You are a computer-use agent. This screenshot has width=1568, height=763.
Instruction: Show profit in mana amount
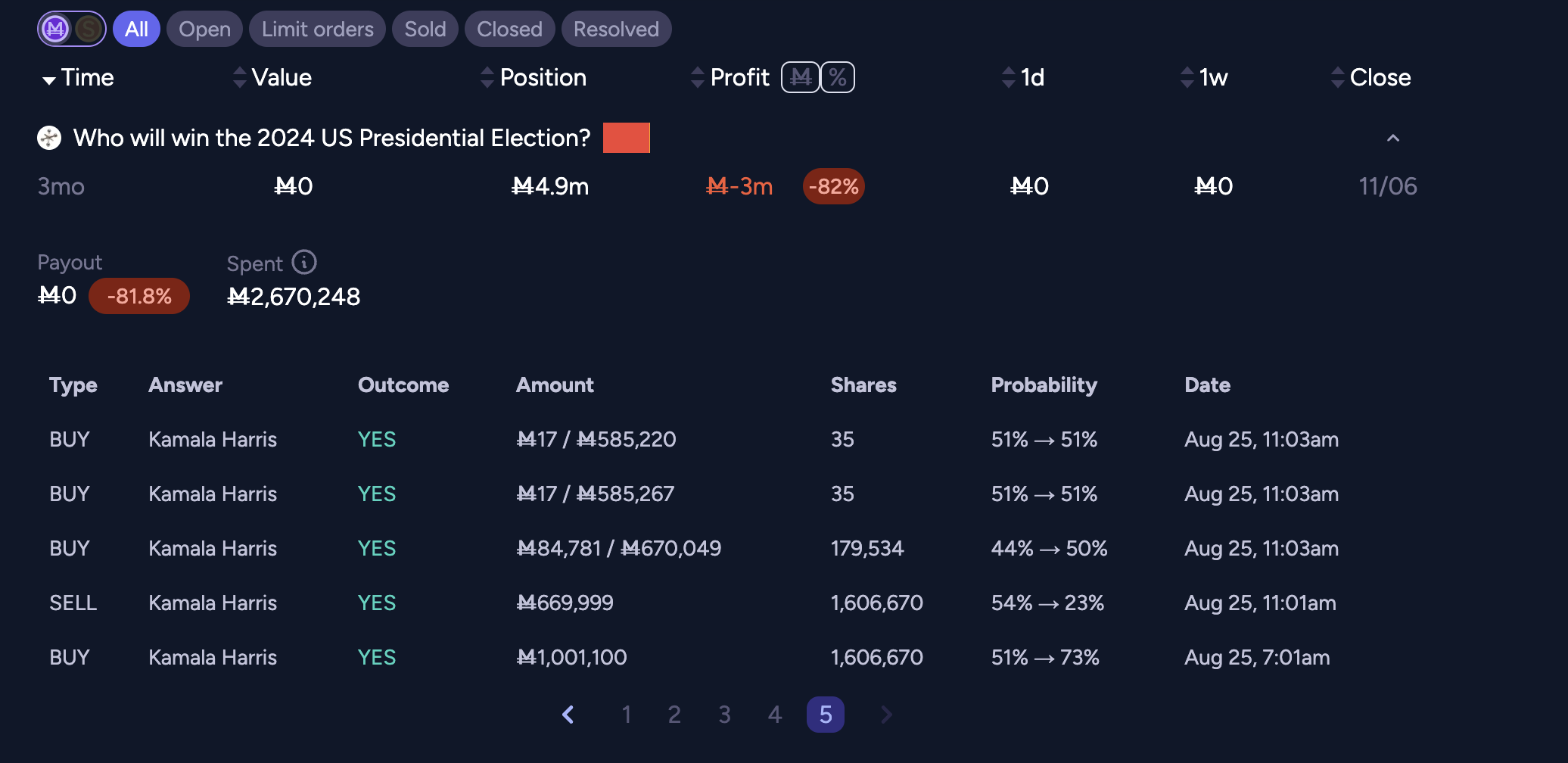point(801,77)
